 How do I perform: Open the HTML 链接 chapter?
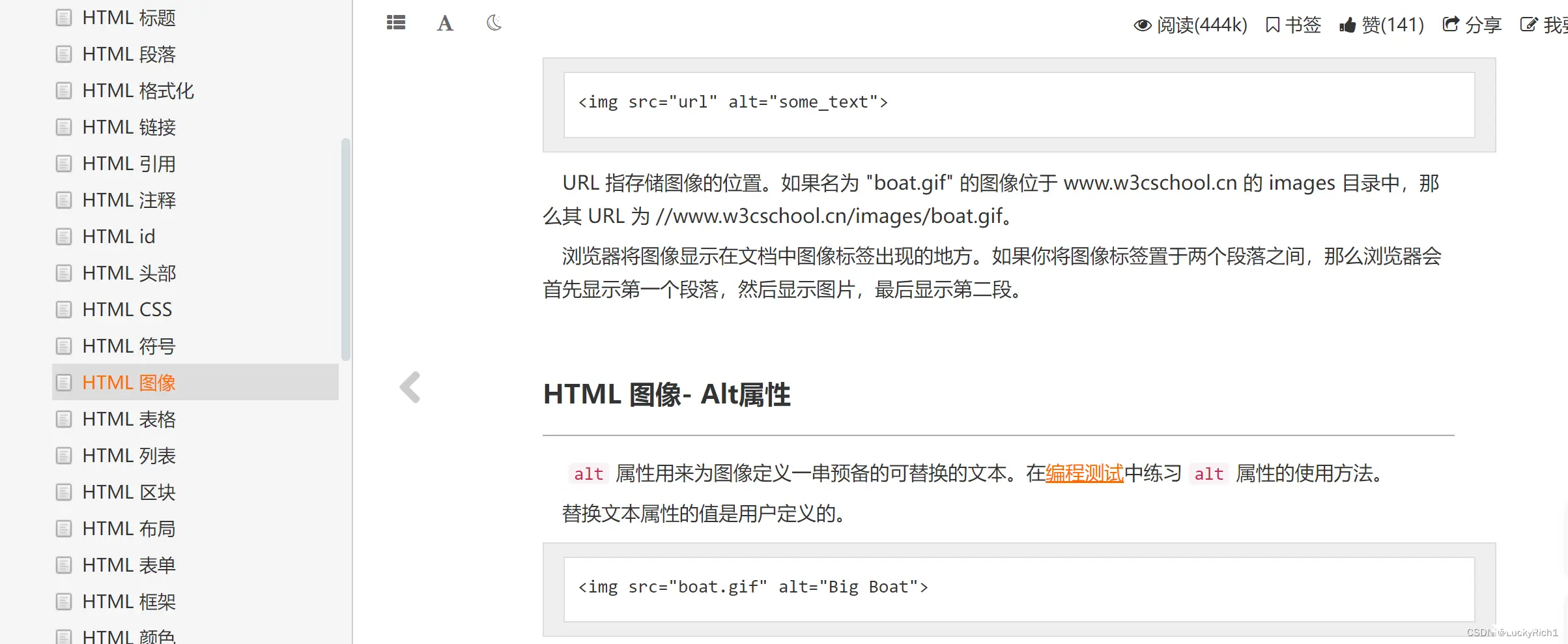click(129, 127)
